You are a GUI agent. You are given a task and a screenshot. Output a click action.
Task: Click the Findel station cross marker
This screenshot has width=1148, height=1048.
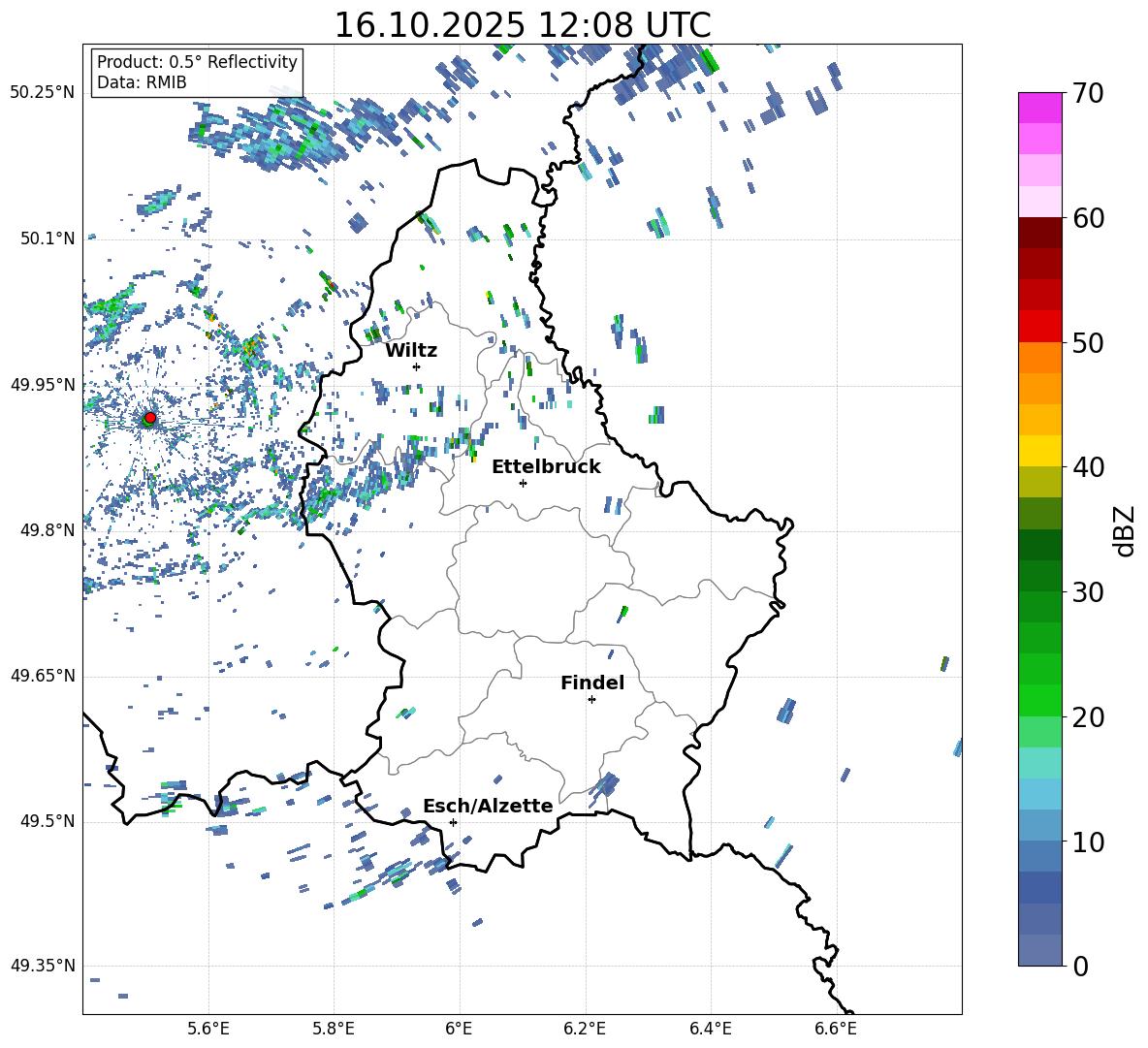[x=591, y=699]
